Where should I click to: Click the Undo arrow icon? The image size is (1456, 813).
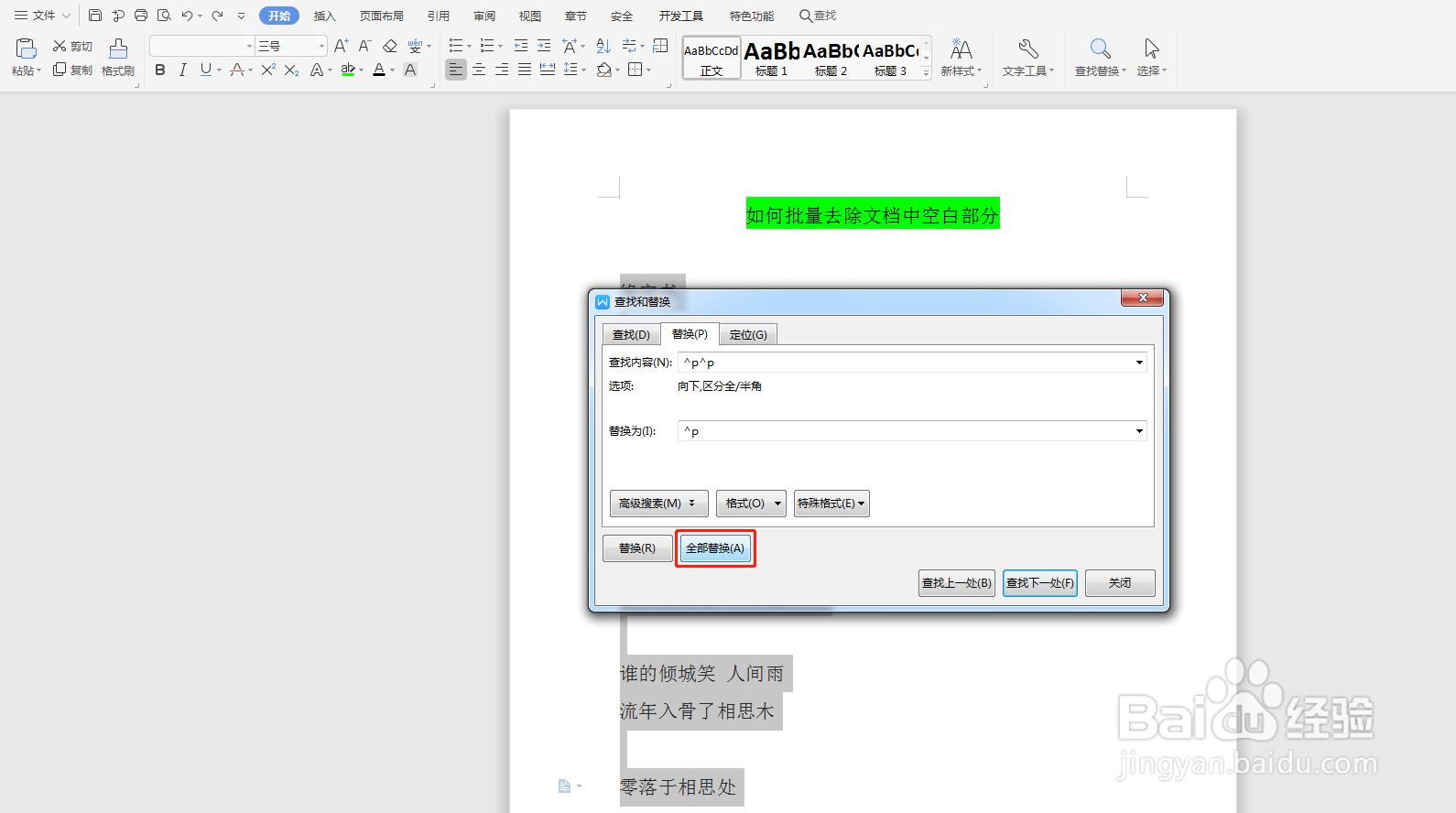pos(187,16)
